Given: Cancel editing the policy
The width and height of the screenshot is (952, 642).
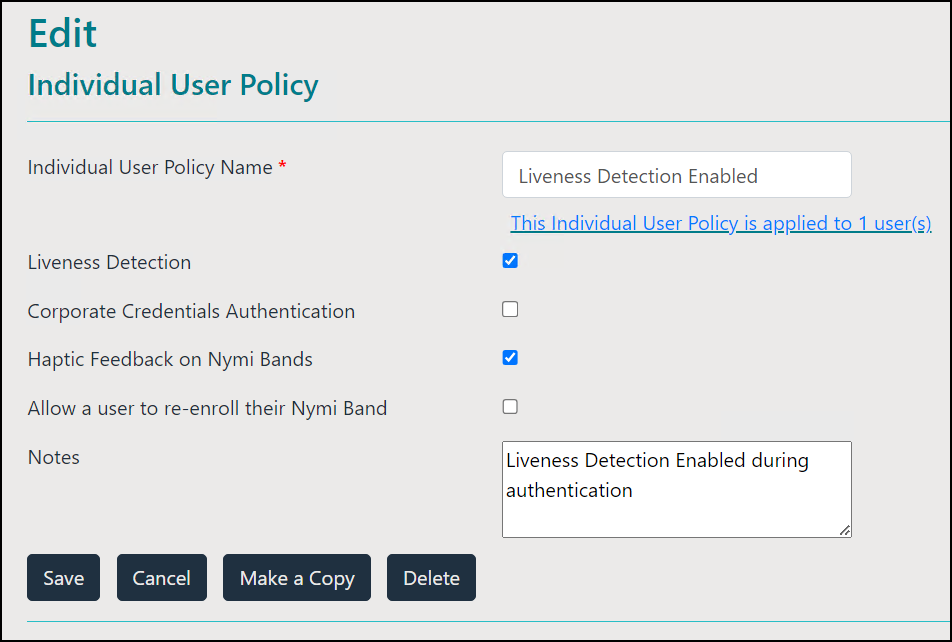Looking at the screenshot, I should [x=162, y=578].
